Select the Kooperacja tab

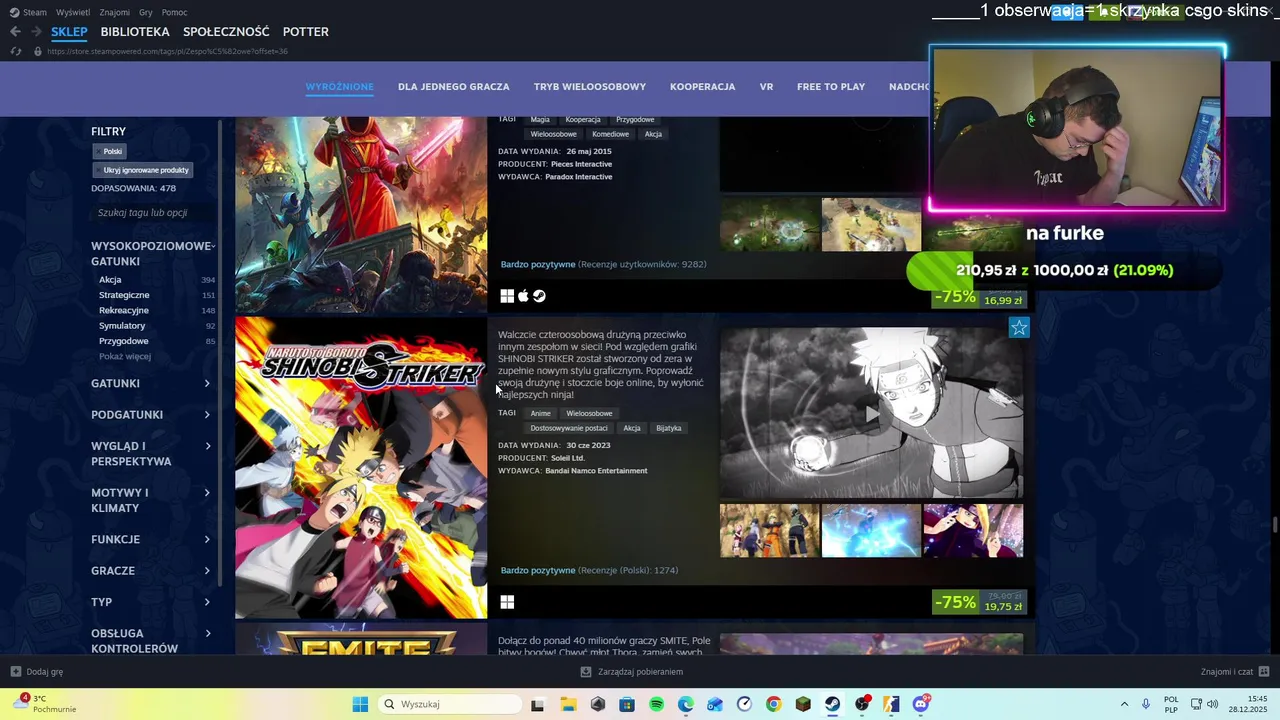(x=703, y=87)
